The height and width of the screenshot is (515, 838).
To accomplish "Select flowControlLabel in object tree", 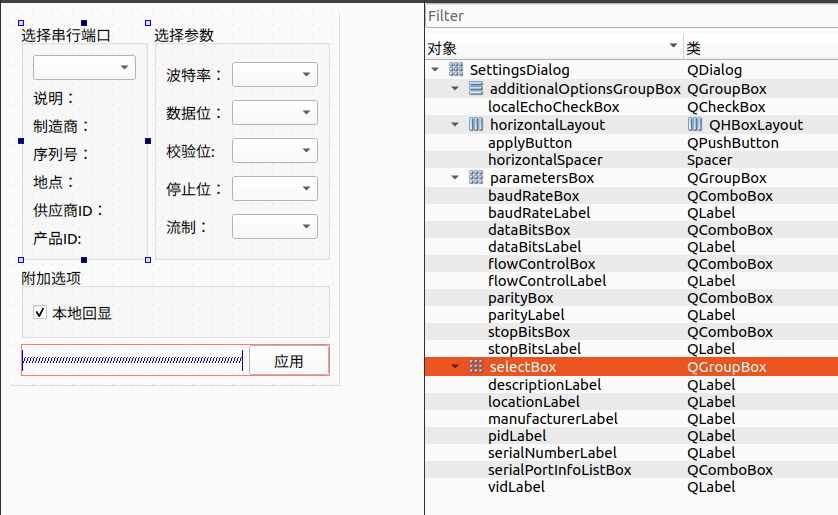I will point(547,280).
